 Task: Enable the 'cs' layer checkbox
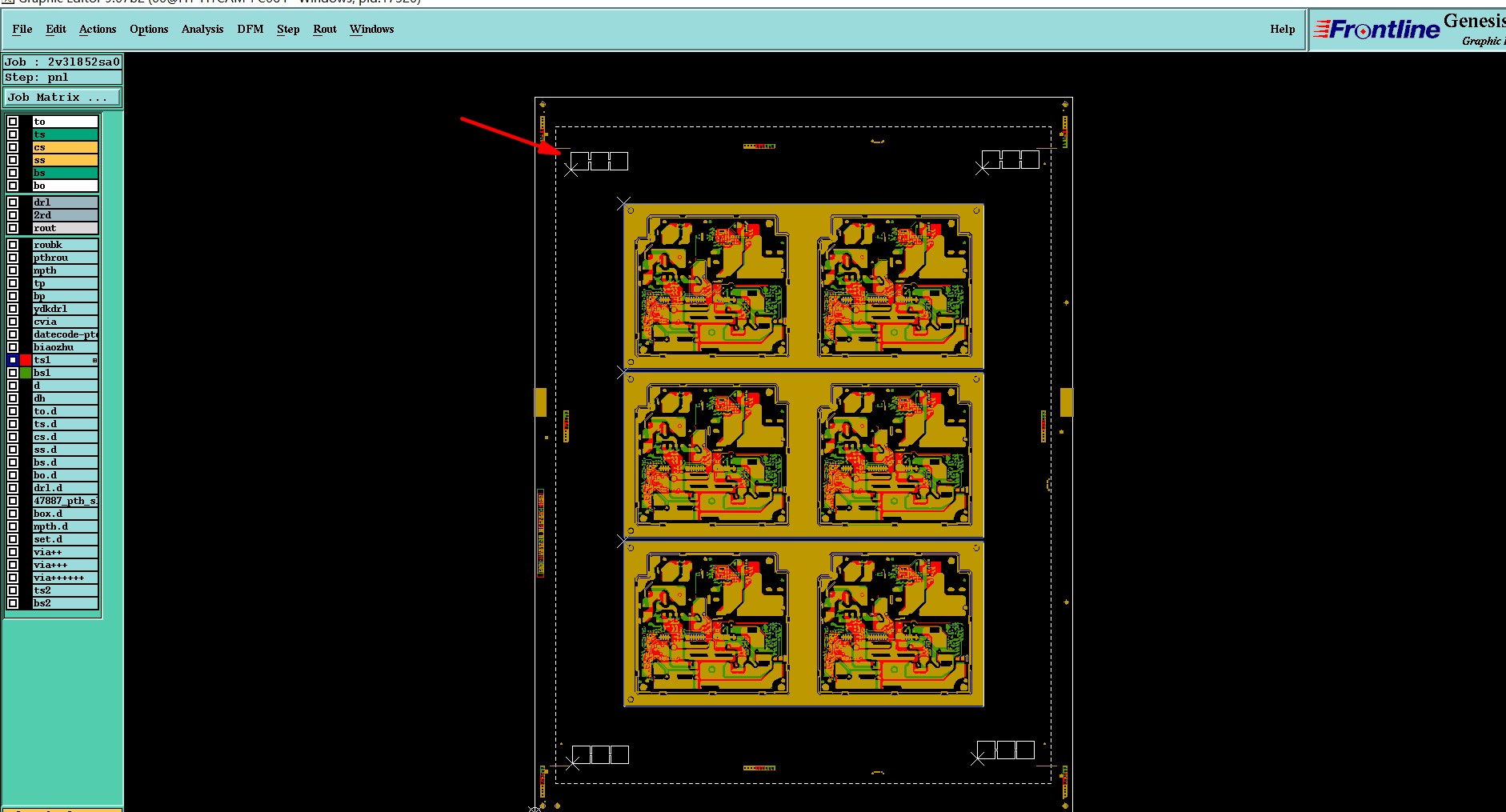click(13, 147)
